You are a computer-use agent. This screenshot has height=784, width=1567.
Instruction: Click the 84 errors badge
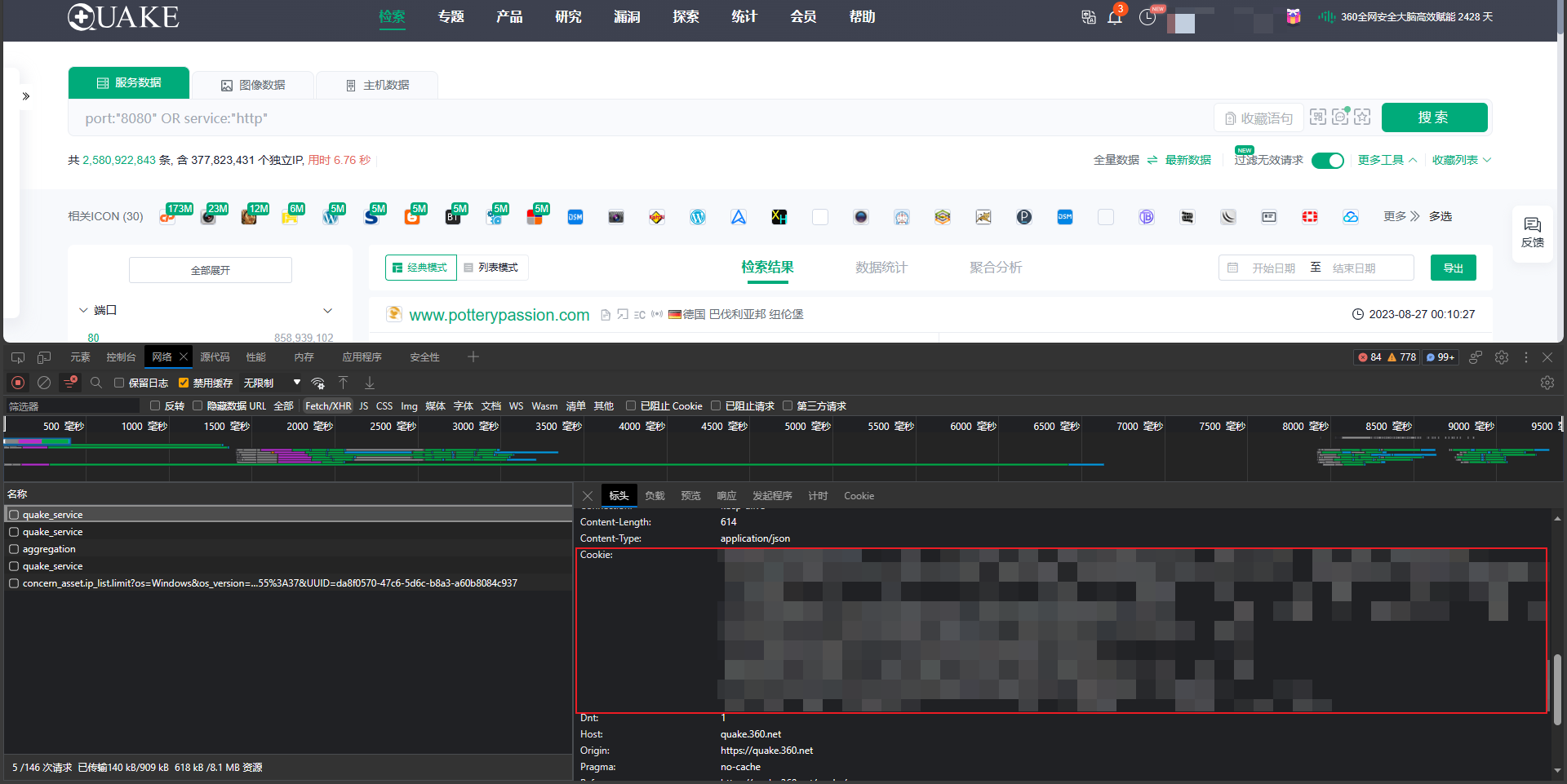click(1369, 357)
